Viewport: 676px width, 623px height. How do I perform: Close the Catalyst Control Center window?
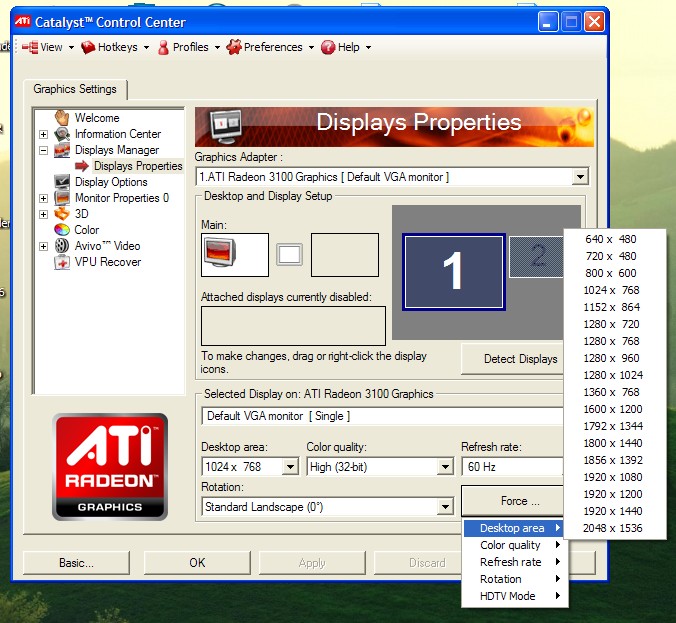(595, 22)
